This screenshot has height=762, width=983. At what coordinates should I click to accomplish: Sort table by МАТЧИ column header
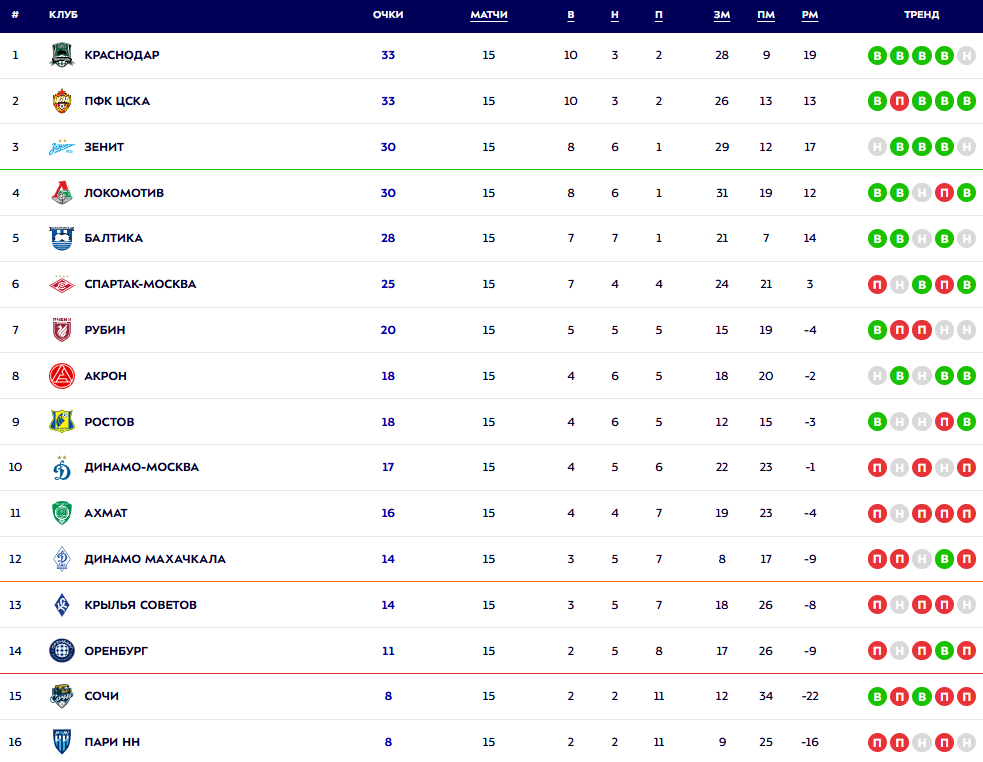pos(488,15)
